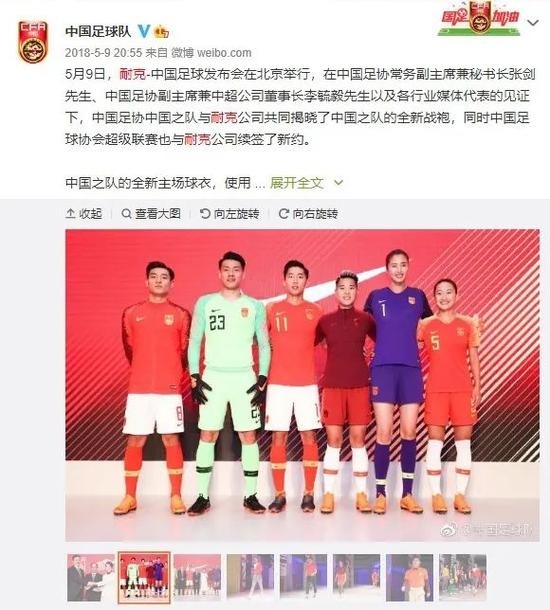This screenshot has width=550, height=610.
Task: Rotate the image left with 向左旋转
Action: [x=229, y=214]
